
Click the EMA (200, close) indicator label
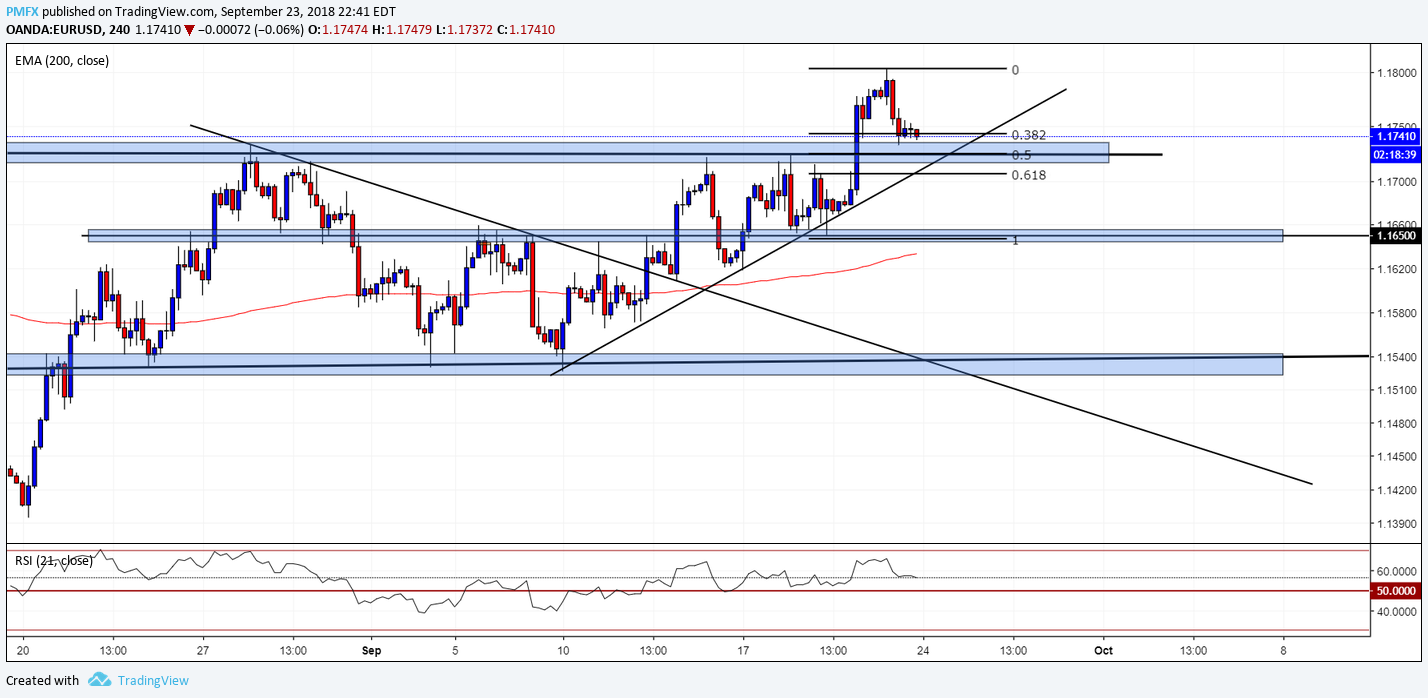pos(62,61)
